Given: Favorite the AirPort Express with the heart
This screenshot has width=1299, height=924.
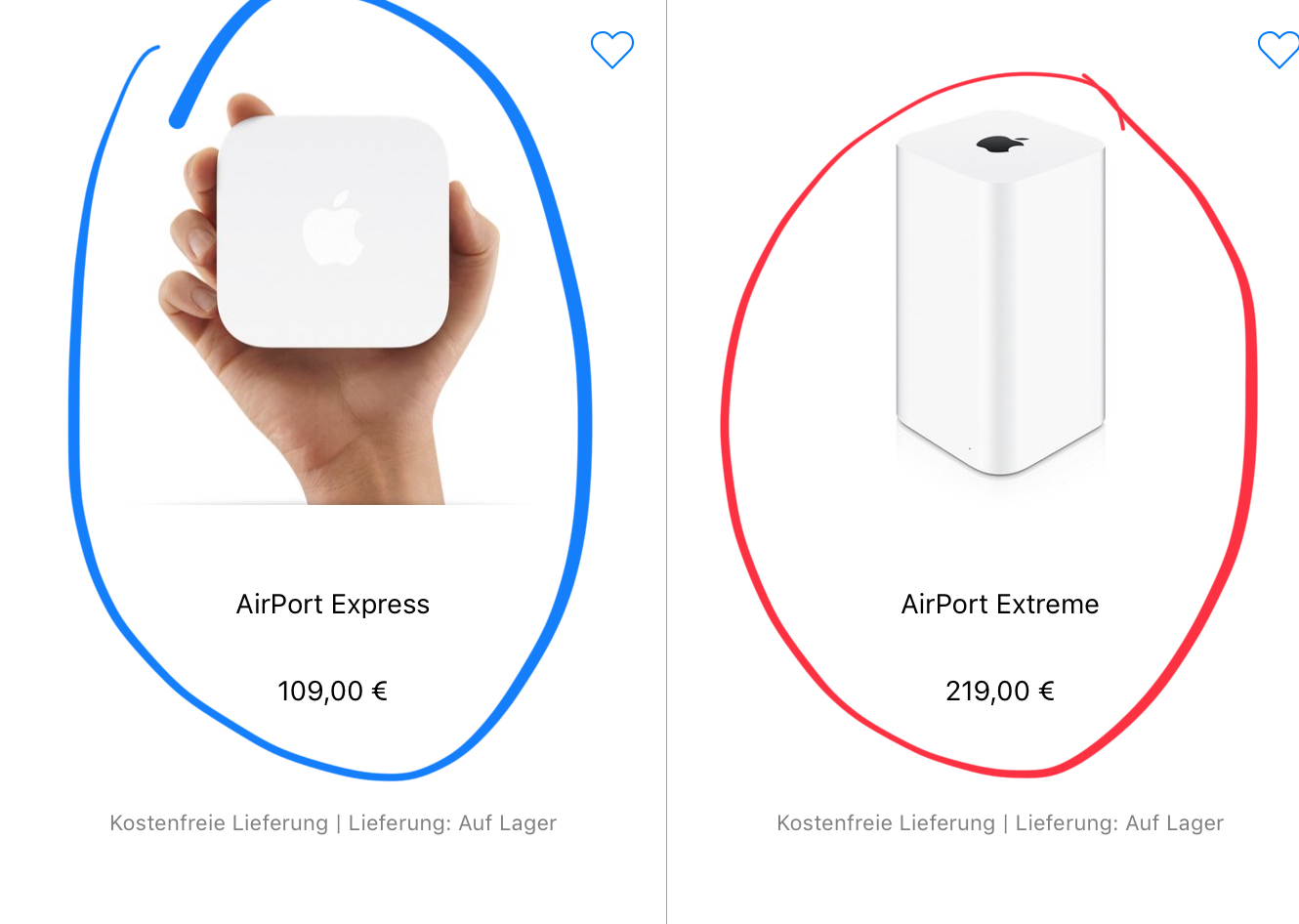Looking at the screenshot, I should click(612, 50).
